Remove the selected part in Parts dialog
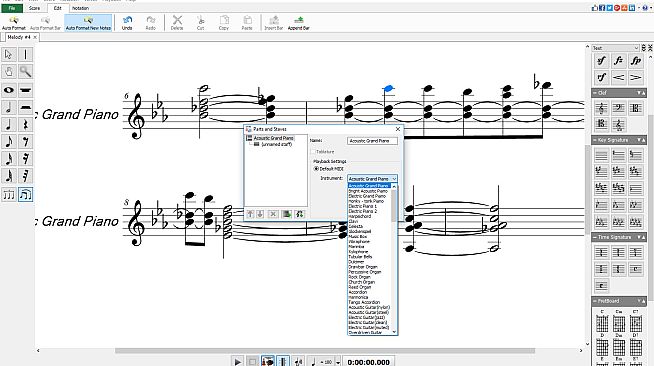 [x=273, y=214]
